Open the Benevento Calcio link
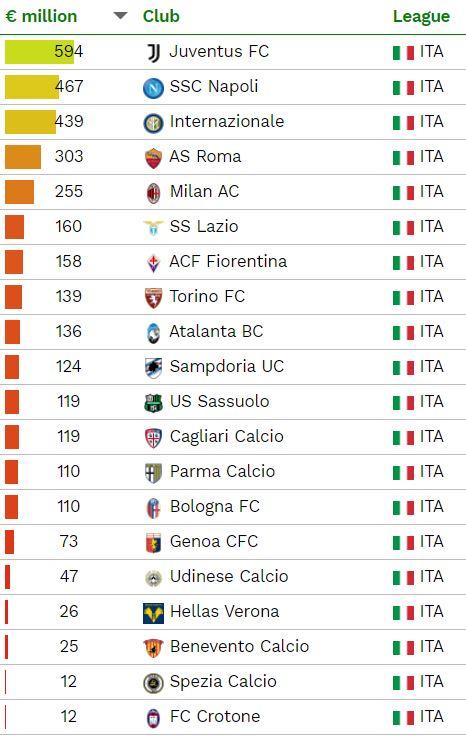Viewport: 466px width, 740px height. point(239,646)
